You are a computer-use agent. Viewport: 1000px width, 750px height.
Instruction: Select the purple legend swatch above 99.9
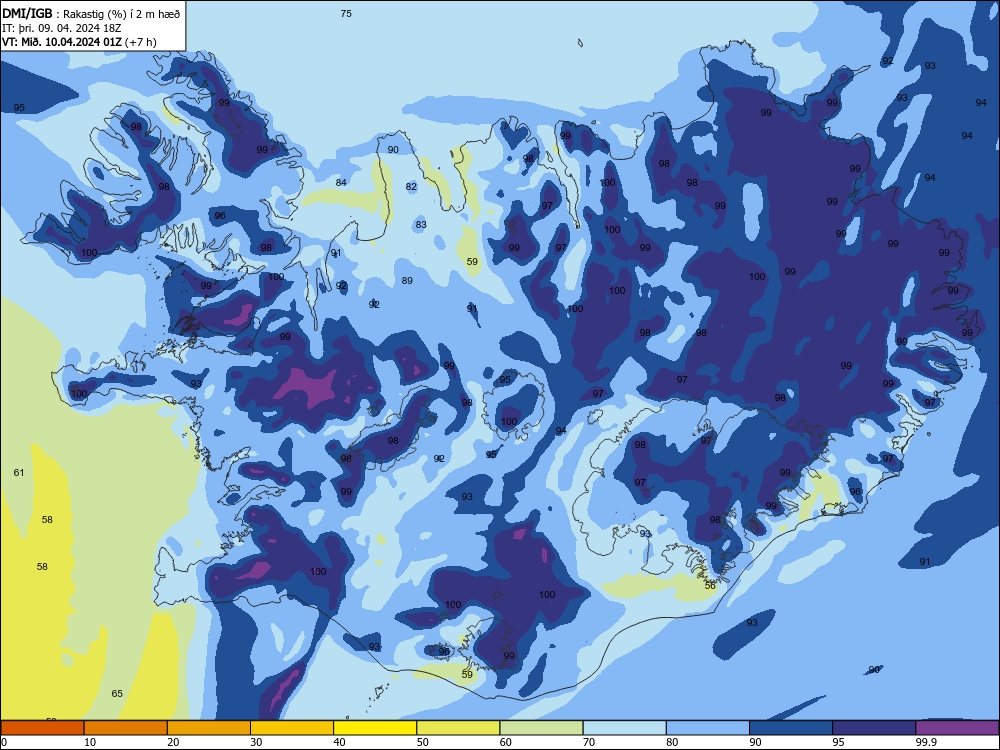pyautogui.click(x=957, y=728)
